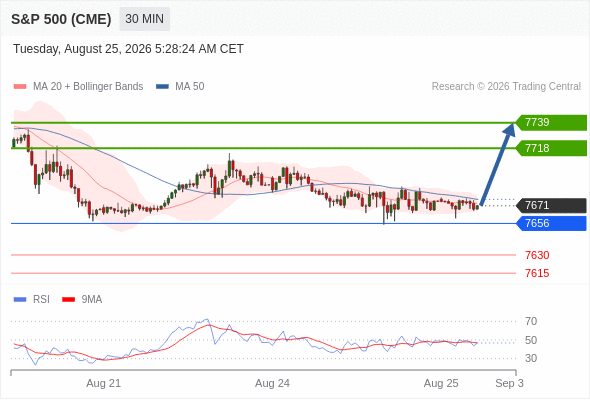The height and width of the screenshot is (400, 590).
Task: Click the red 9MA legend swatch
Action: [68, 300]
